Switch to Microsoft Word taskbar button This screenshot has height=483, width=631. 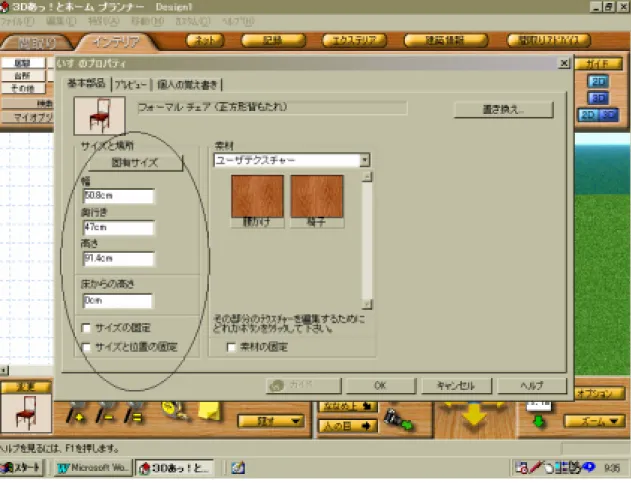click(93, 468)
